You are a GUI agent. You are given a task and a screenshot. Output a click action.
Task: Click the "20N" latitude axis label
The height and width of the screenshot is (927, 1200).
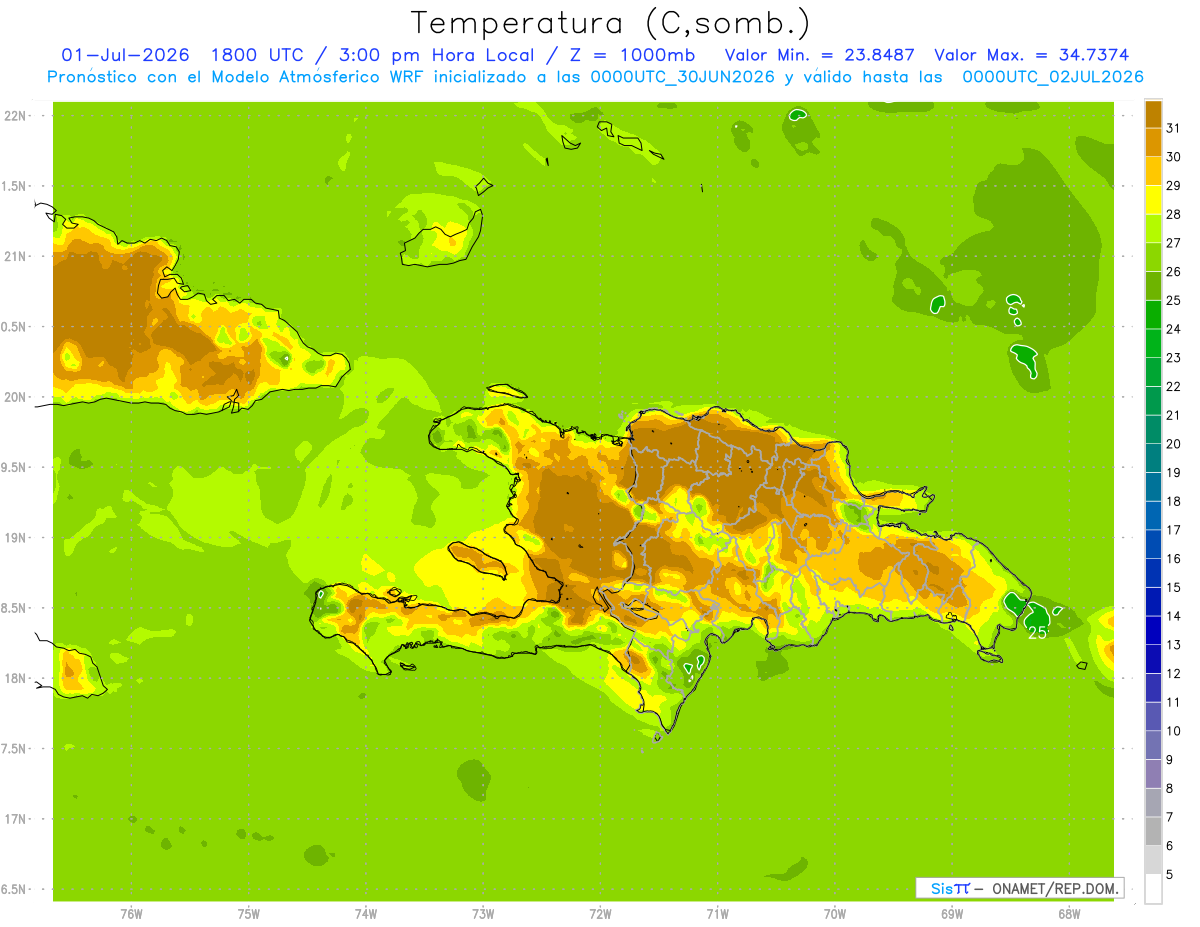pyautogui.click(x=14, y=397)
